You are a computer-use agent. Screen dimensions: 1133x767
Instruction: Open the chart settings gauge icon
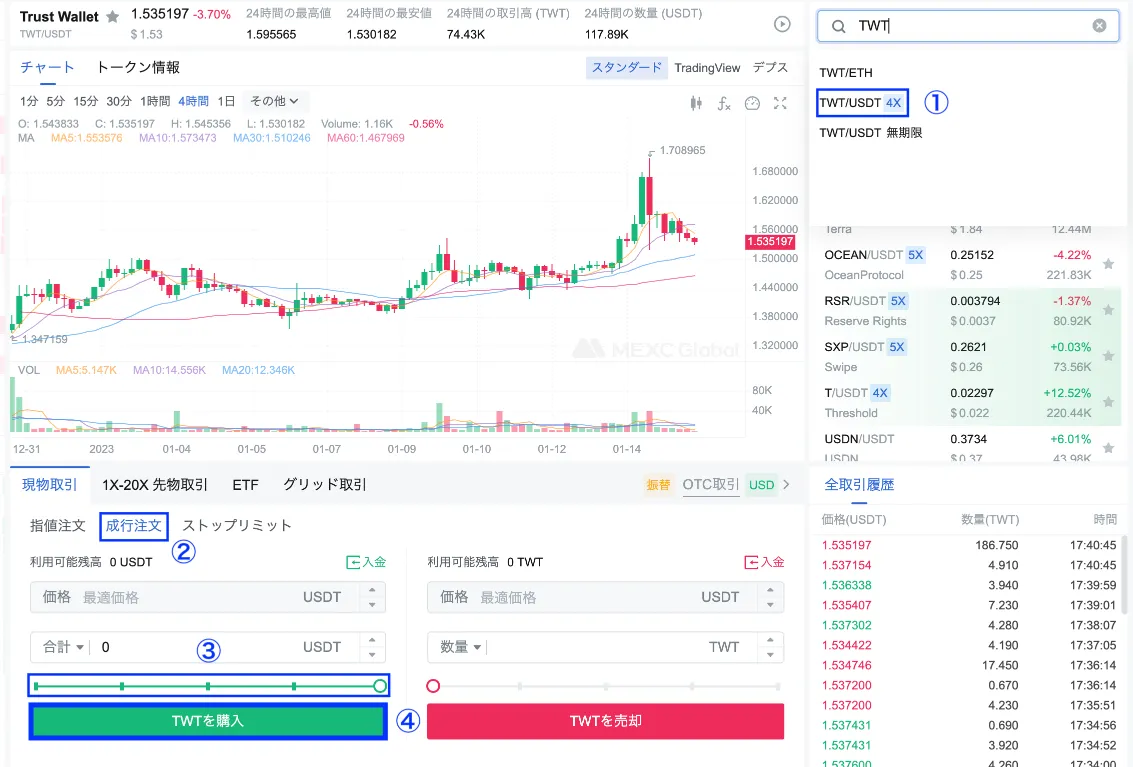(x=752, y=103)
